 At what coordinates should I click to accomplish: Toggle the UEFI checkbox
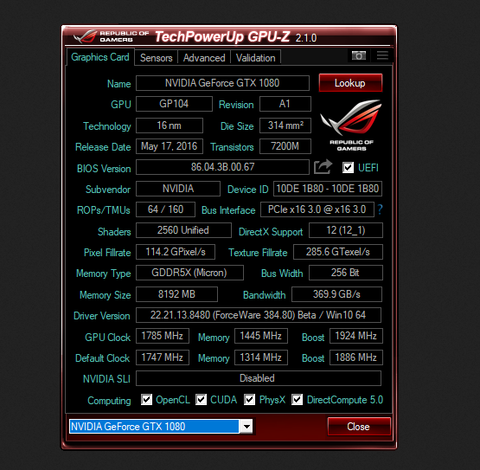pyautogui.click(x=348, y=167)
